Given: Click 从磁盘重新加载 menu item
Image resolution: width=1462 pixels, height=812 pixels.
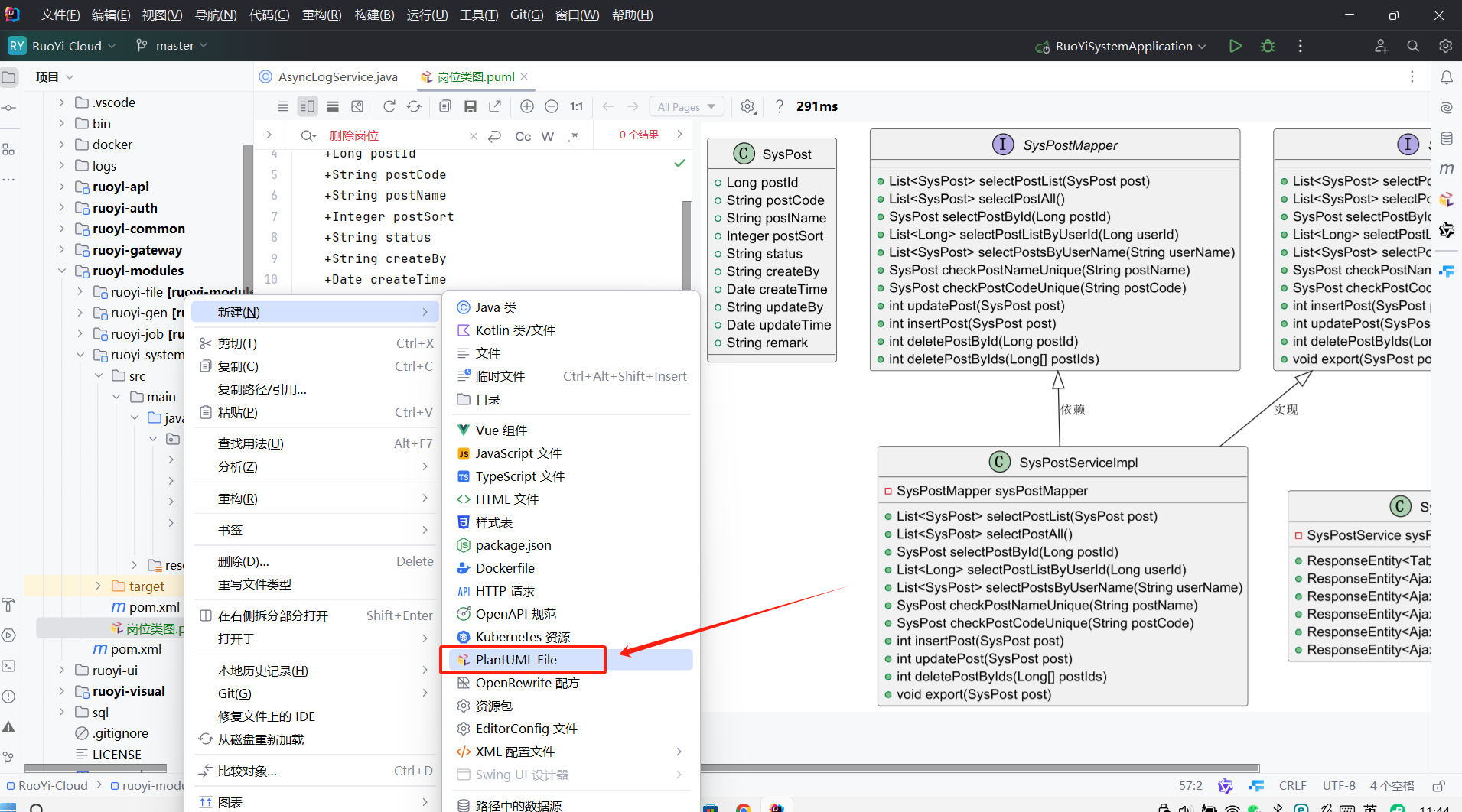Looking at the screenshot, I should (x=314, y=739).
